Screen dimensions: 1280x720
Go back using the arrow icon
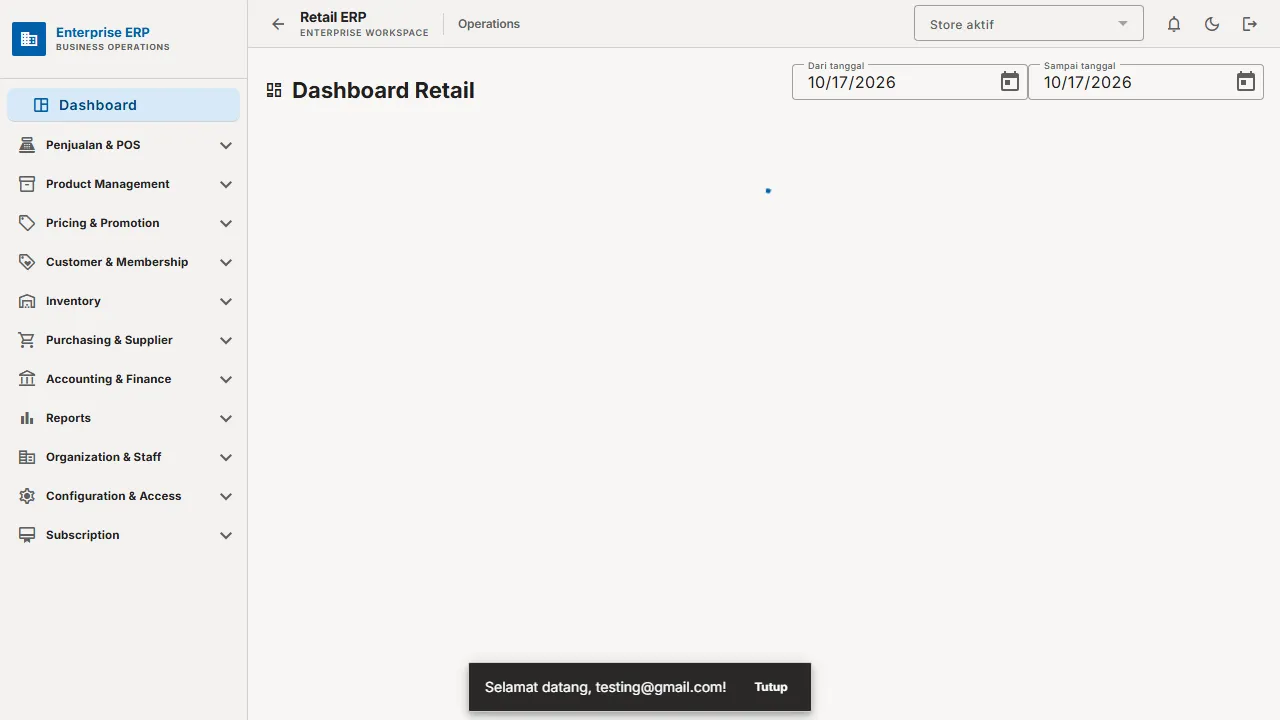(x=278, y=24)
